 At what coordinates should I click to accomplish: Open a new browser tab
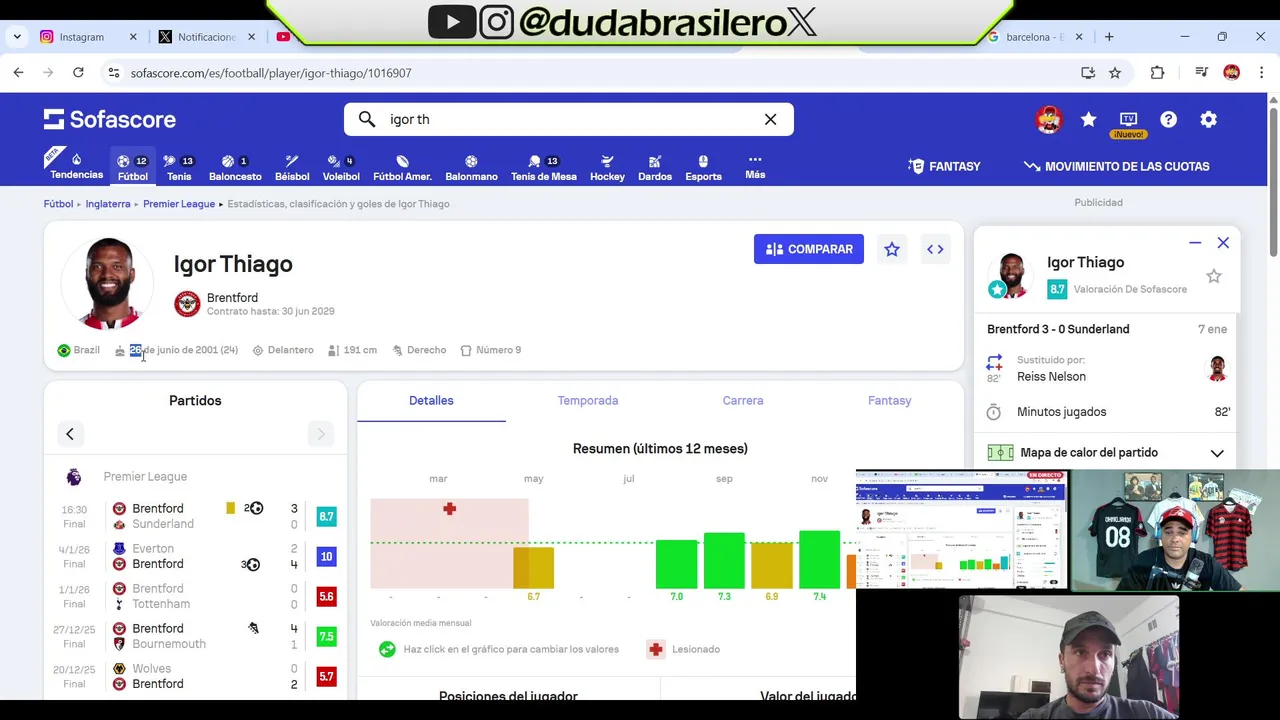coord(1109,37)
